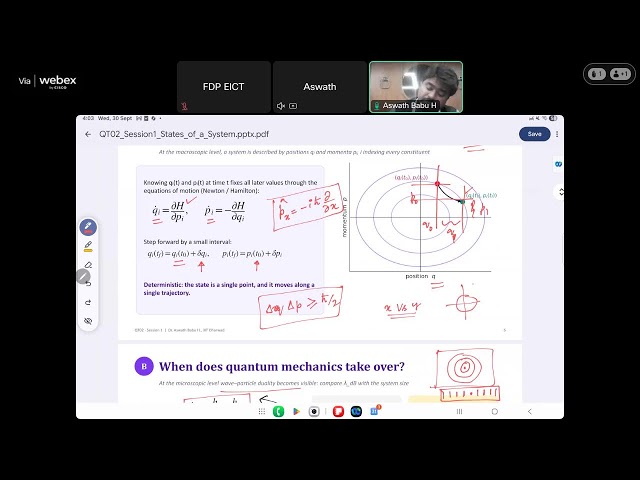Click the screen share icon on Aswath tile
The height and width of the screenshot is (480, 640).
(293, 106)
